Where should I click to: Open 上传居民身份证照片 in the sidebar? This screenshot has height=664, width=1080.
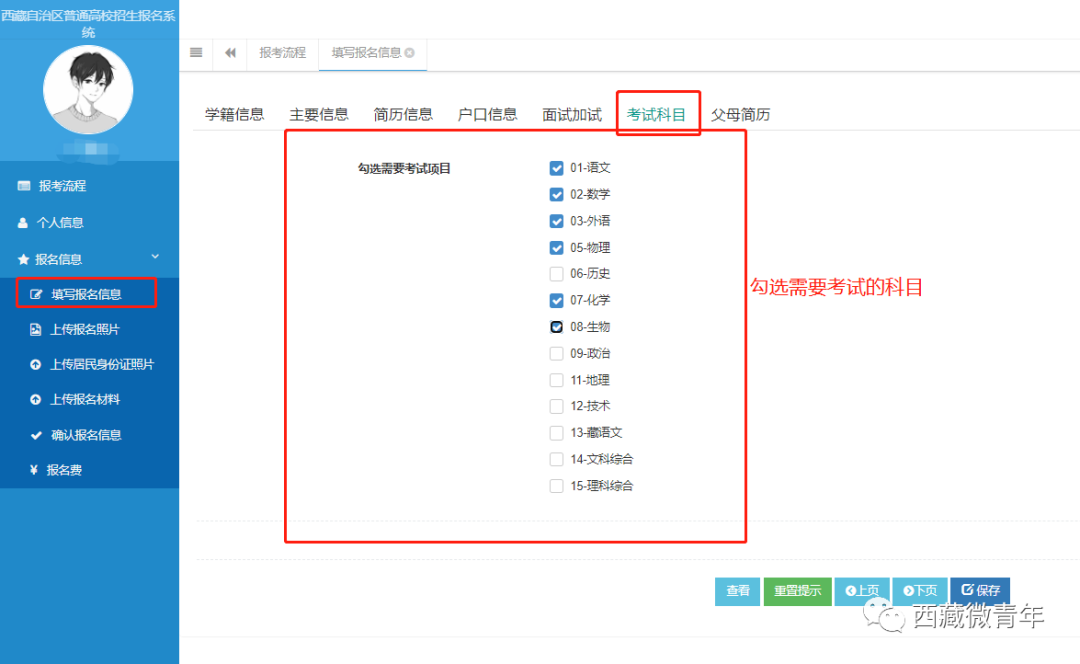click(101, 365)
